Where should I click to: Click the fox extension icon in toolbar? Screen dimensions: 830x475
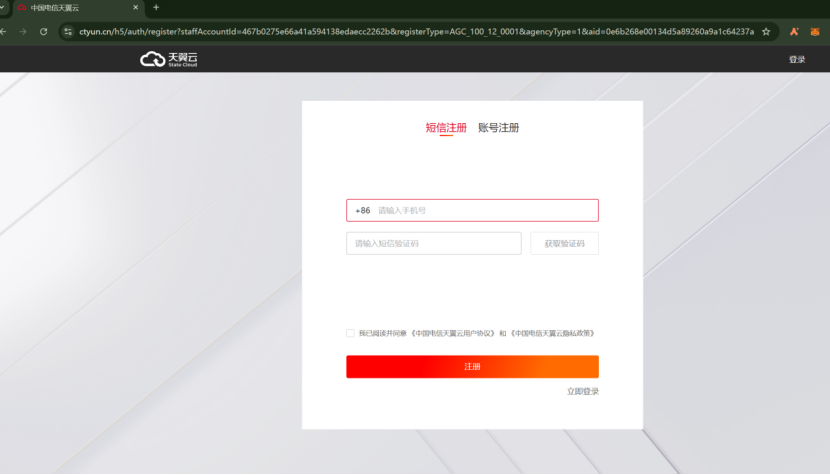[x=815, y=32]
